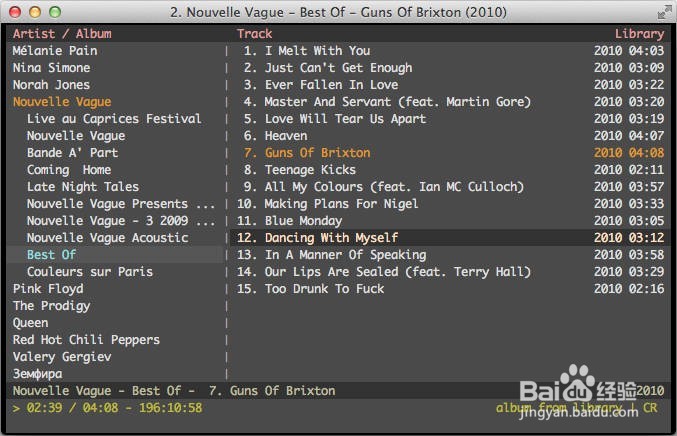Select artist Norah Jones
The height and width of the screenshot is (436, 677).
(51, 85)
